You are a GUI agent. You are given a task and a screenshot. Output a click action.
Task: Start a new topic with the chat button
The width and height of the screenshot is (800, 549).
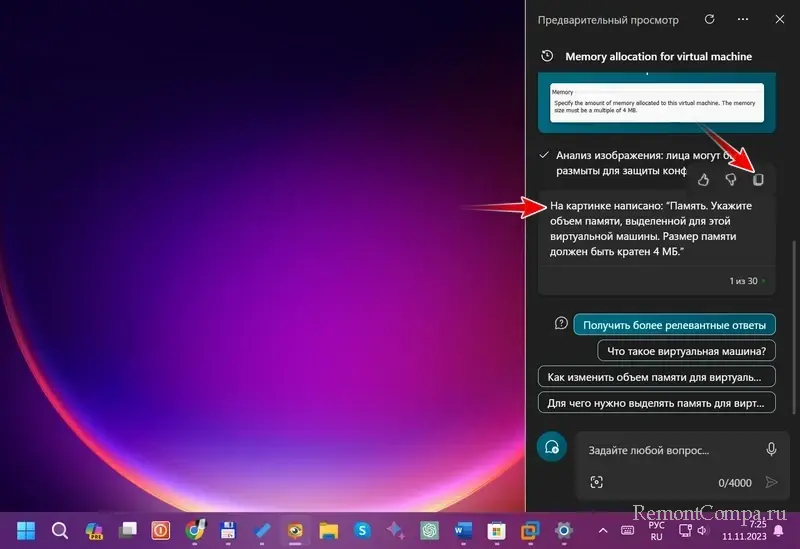point(551,448)
